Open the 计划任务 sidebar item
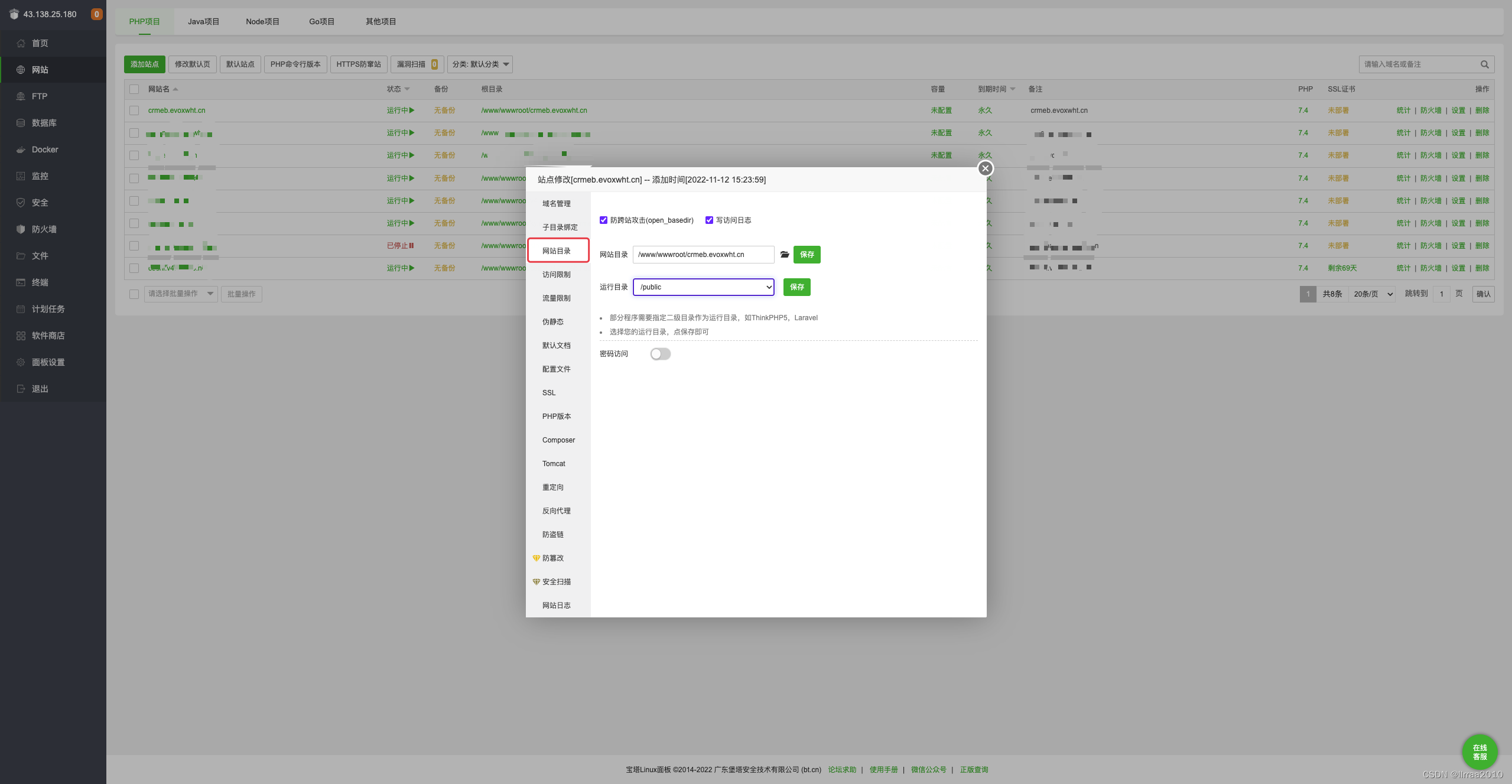Viewport: 1512px width, 784px height. 53,309
